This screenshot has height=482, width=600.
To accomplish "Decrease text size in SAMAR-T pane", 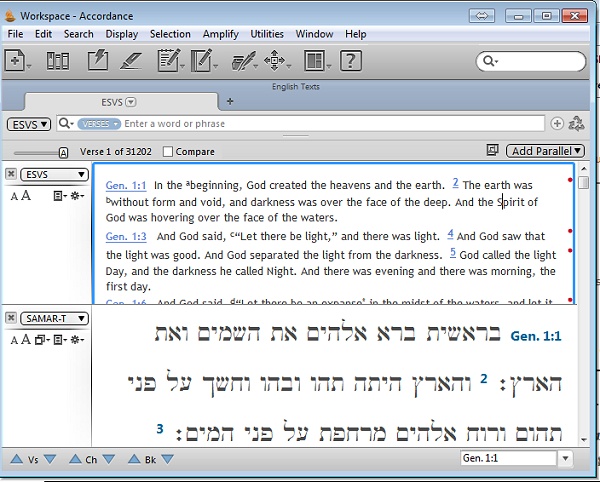I will (x=14, y=340).
